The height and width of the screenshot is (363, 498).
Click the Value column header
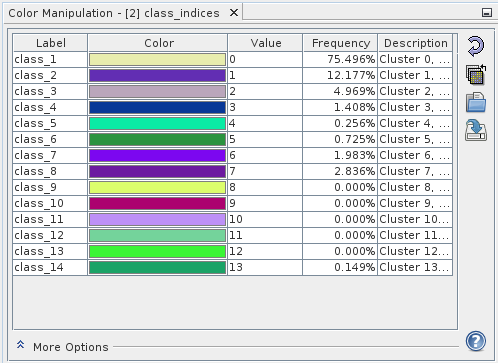pos(265,43)
